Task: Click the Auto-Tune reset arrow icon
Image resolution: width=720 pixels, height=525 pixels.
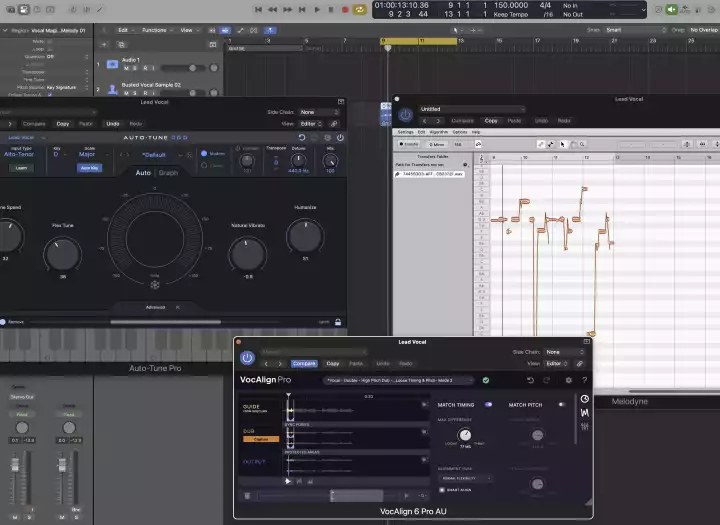Action: pos(302,137)
